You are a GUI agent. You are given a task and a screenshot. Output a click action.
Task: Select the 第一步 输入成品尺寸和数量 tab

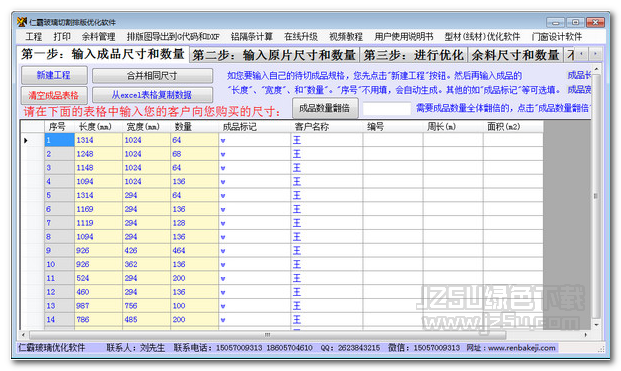103,54
